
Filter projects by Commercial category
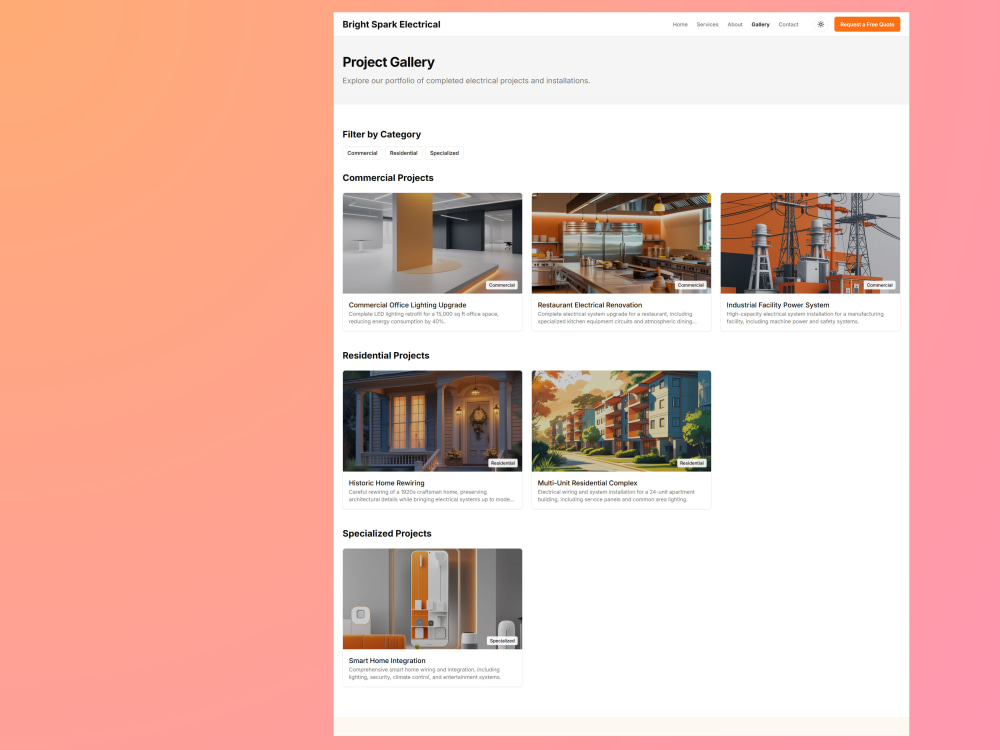(362, 153)
